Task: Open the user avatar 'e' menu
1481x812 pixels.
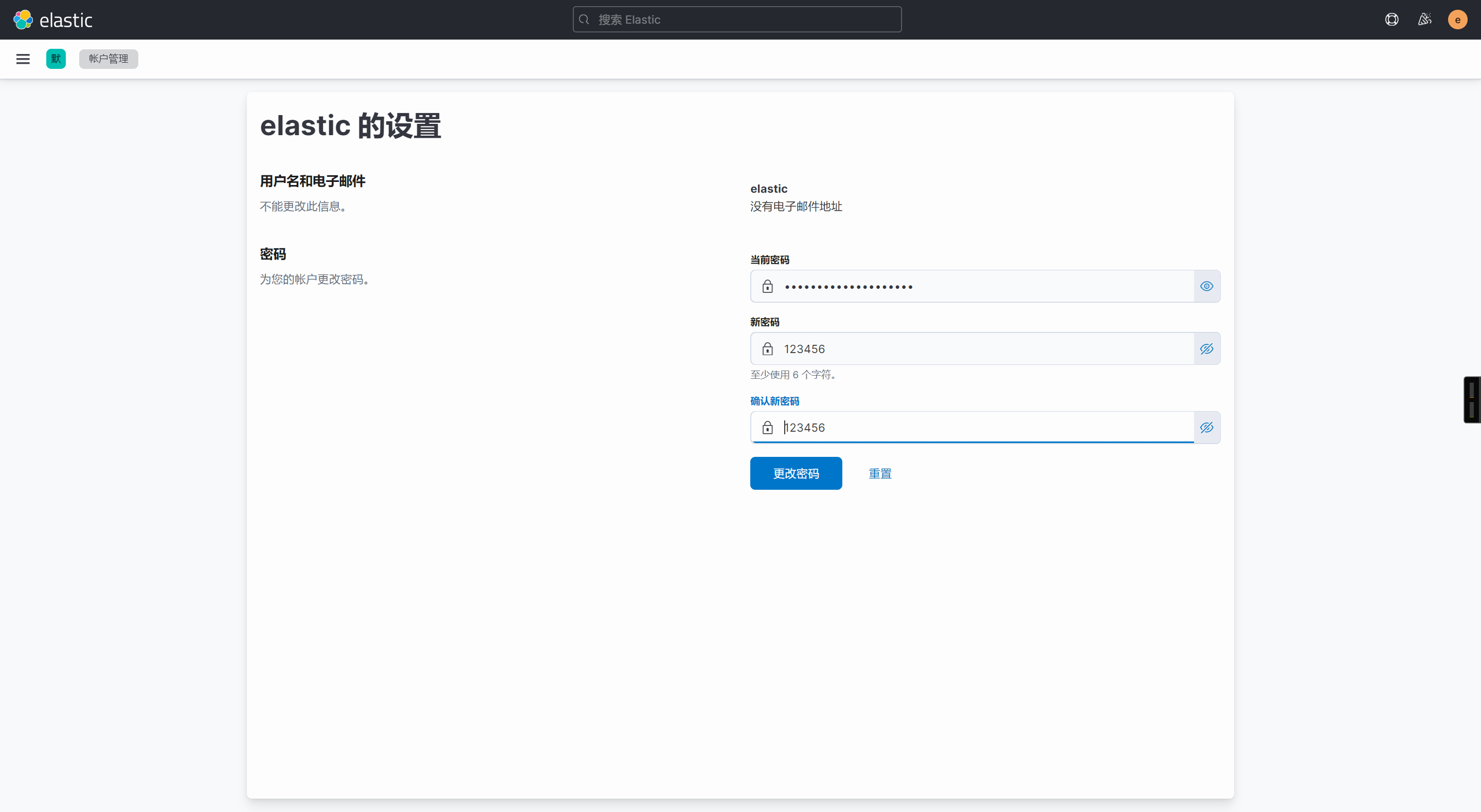Action: coord(1457,20)
